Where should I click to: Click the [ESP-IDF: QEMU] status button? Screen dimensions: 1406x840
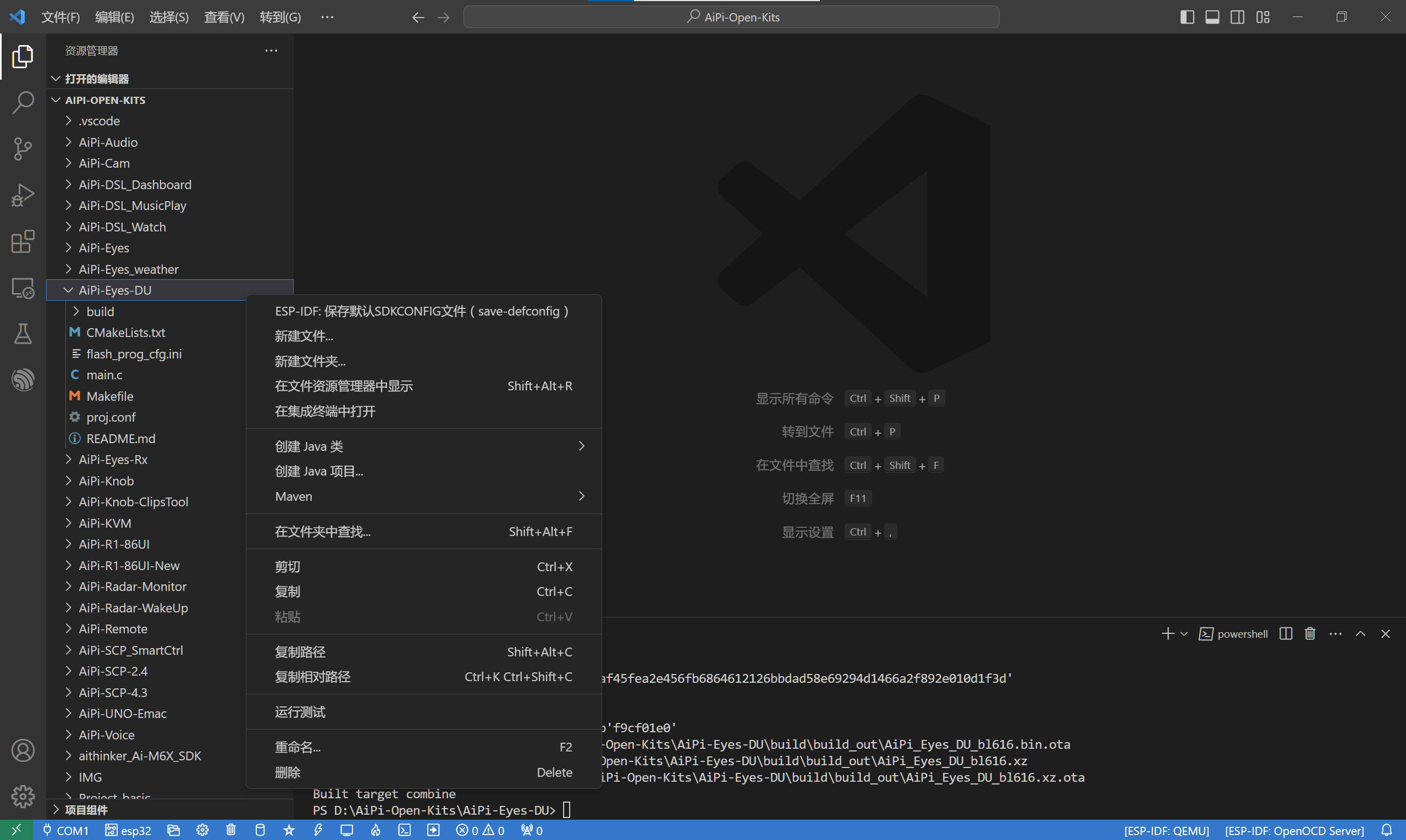[x=1166, y=830]
